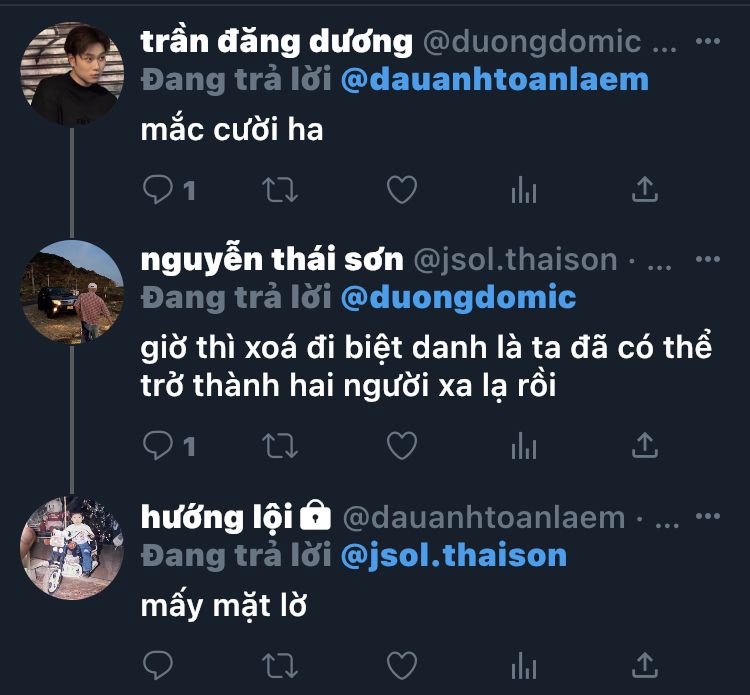
Task: Reply to trần đăng dương's tweet
Action: (x=158, y=189)
